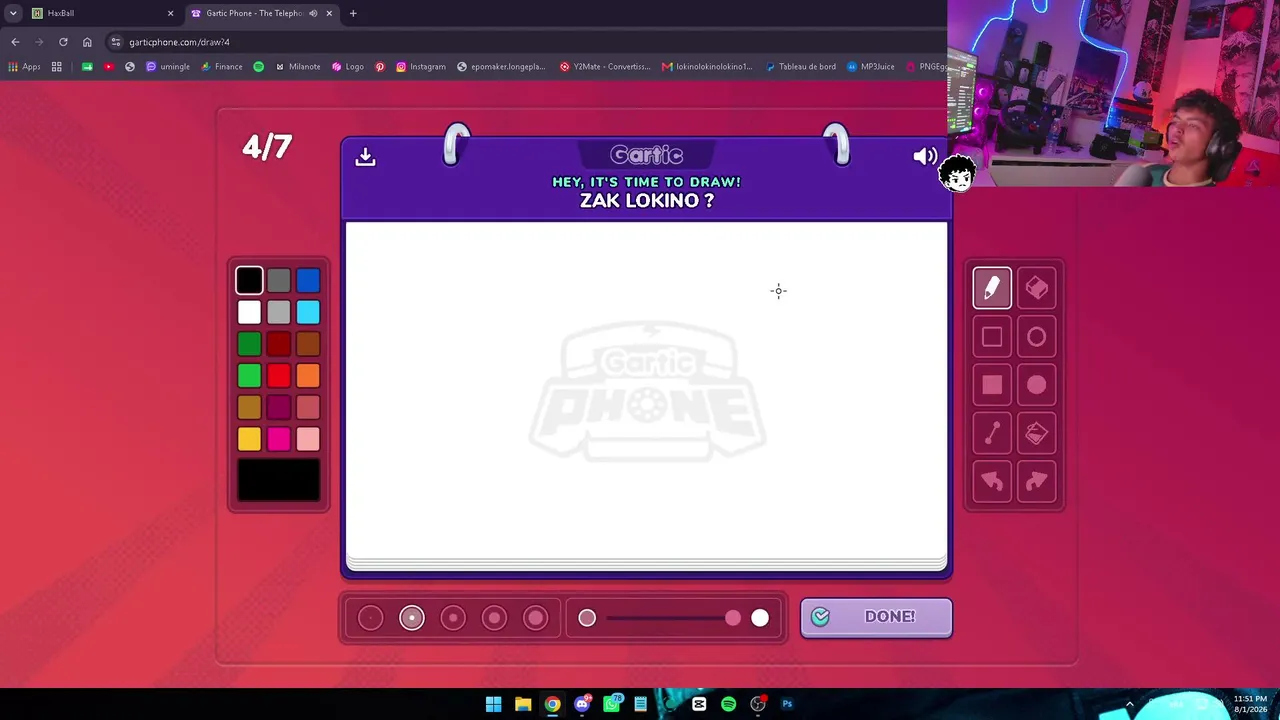Image resolution: width=1280 pixels, height=720 pixels.
Task: Open the Apps bookmark shortcut
Action: coord(24,67)
